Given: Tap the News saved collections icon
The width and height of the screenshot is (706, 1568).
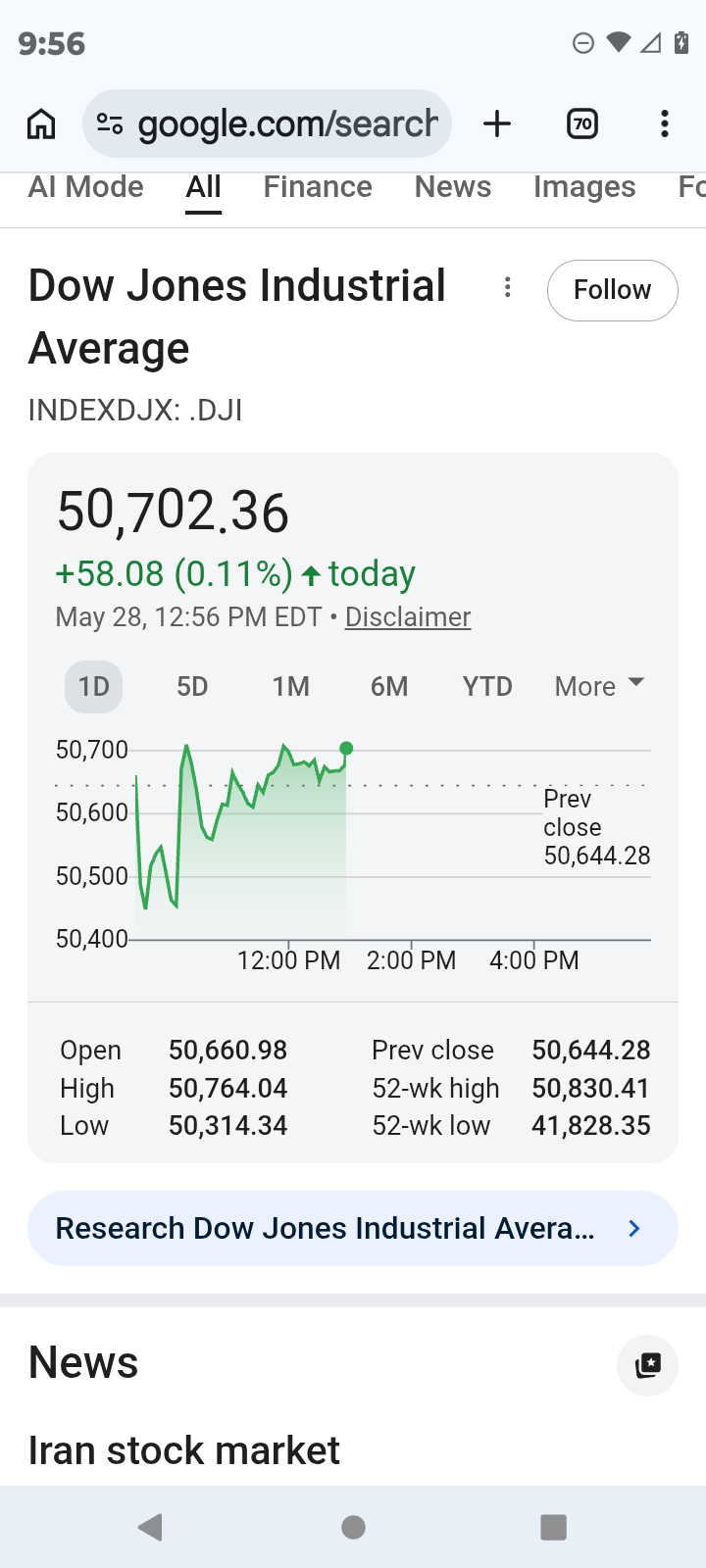Looking at the screenshot, I should tap(647, 1365).
